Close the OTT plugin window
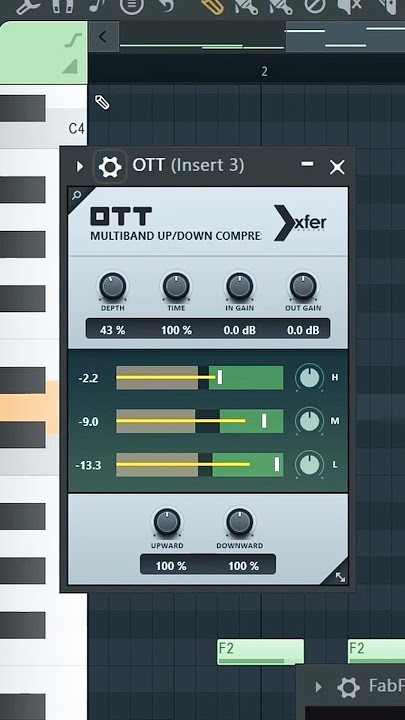 pyautogui.click(x=337, y=167)
